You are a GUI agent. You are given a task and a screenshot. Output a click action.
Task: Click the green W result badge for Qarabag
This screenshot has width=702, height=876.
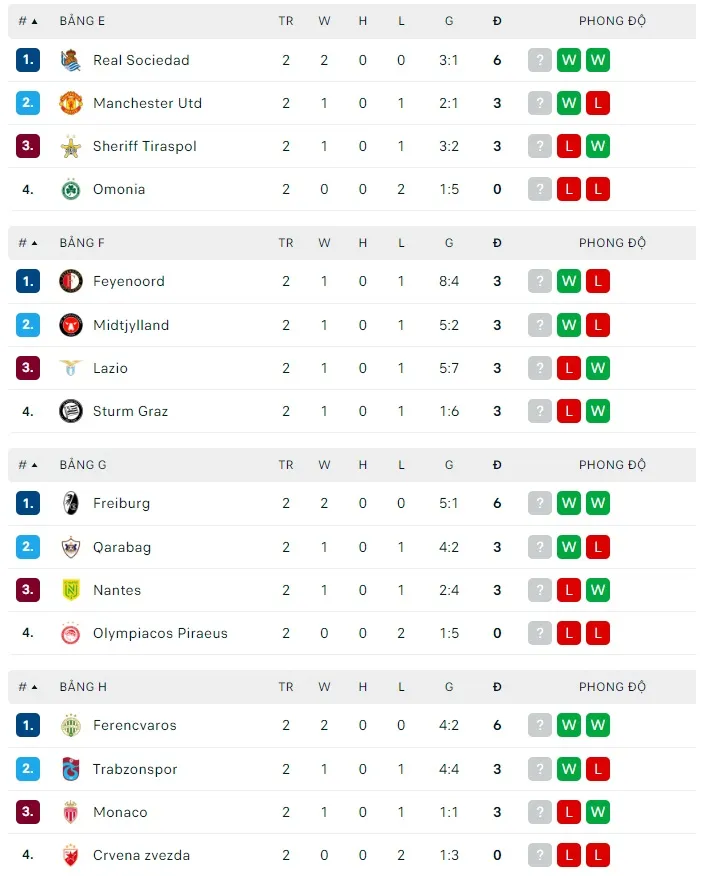[x=568, y=547]
